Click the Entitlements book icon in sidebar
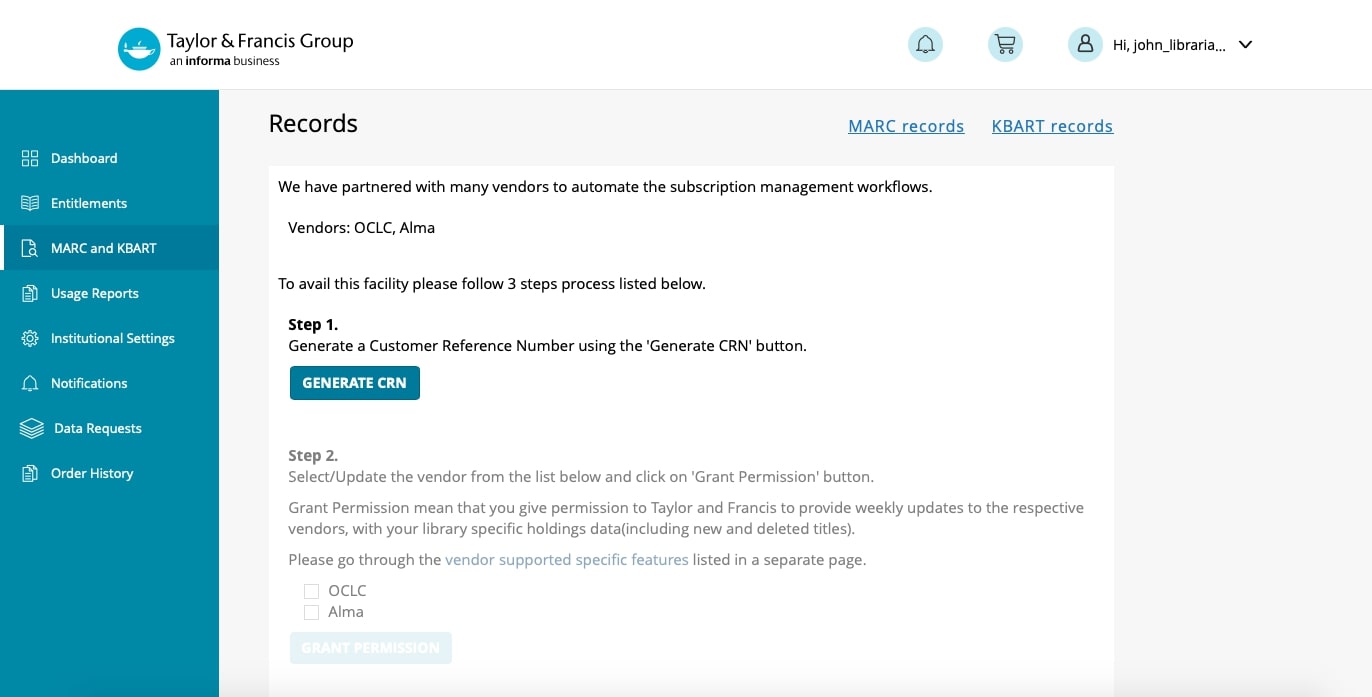The height and width of the screenshot is (697, 1372). pyautogui.click(x=30, y=203)
